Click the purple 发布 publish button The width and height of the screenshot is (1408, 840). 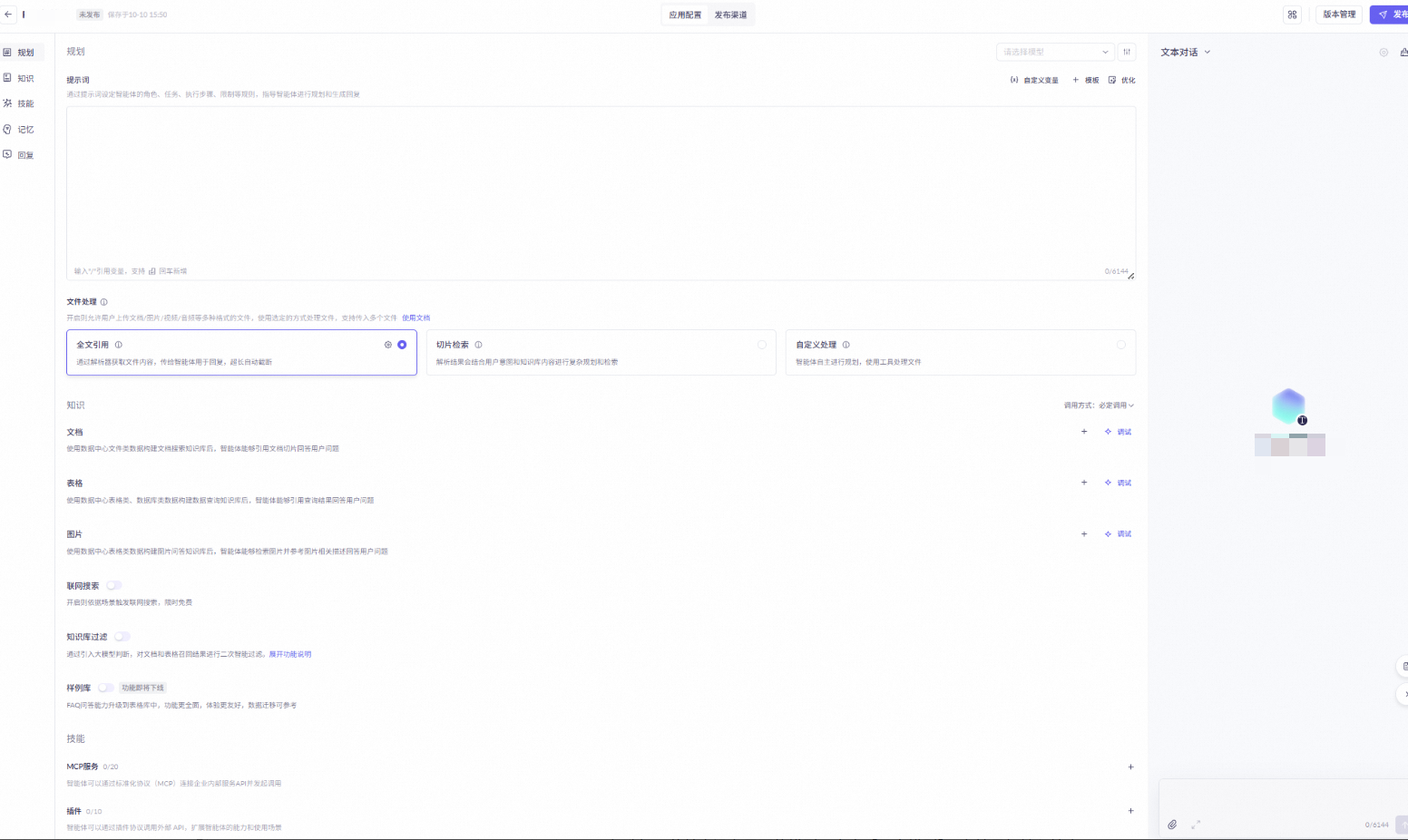click(x=1389, y=15)
